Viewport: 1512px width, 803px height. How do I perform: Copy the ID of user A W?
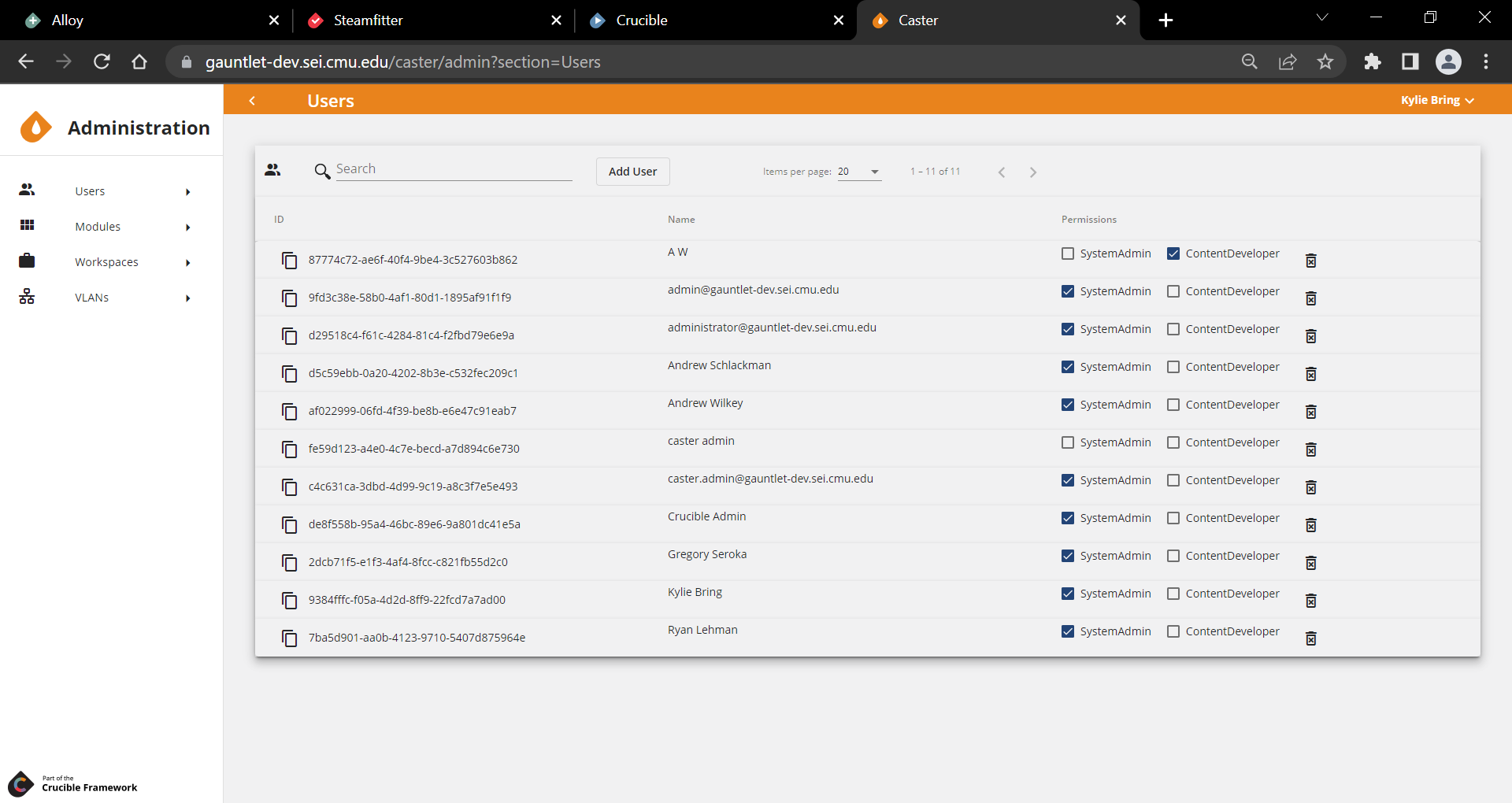[289, 261]
